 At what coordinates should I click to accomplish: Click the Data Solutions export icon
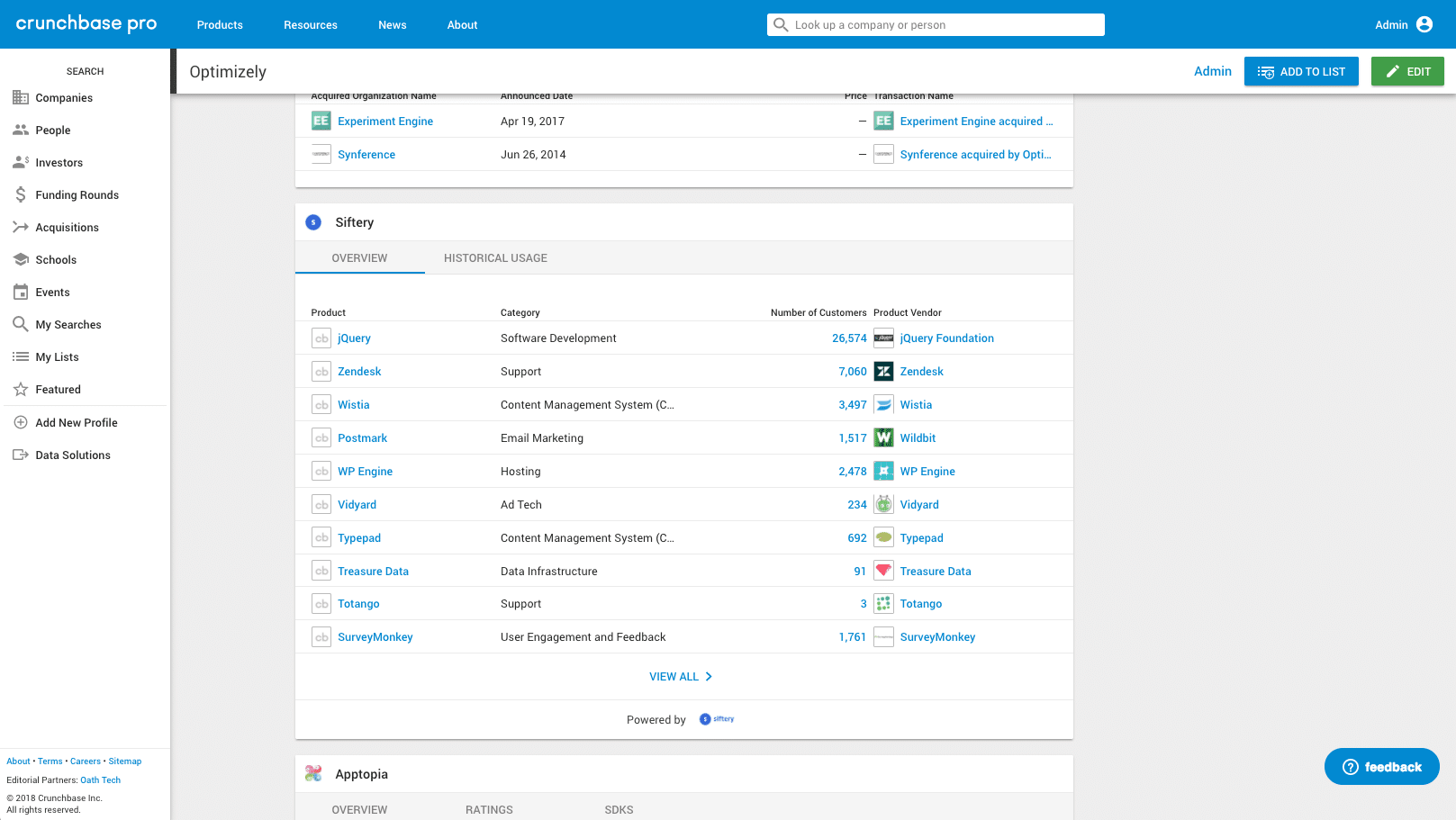[x=20, y=455]
